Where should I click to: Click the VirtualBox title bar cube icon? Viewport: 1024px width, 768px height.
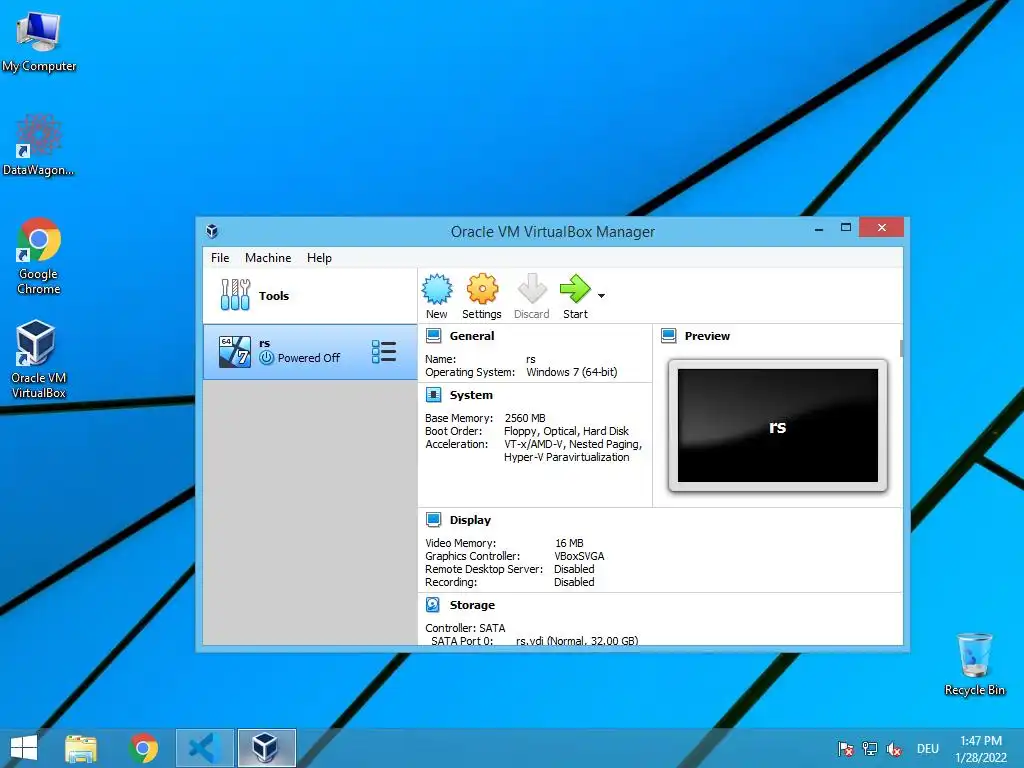212,231
